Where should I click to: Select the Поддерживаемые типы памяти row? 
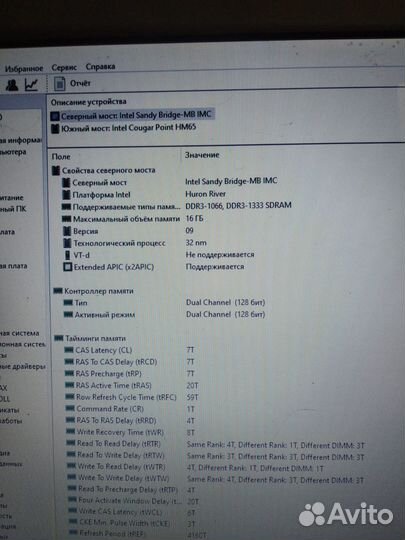coord(126,207)
